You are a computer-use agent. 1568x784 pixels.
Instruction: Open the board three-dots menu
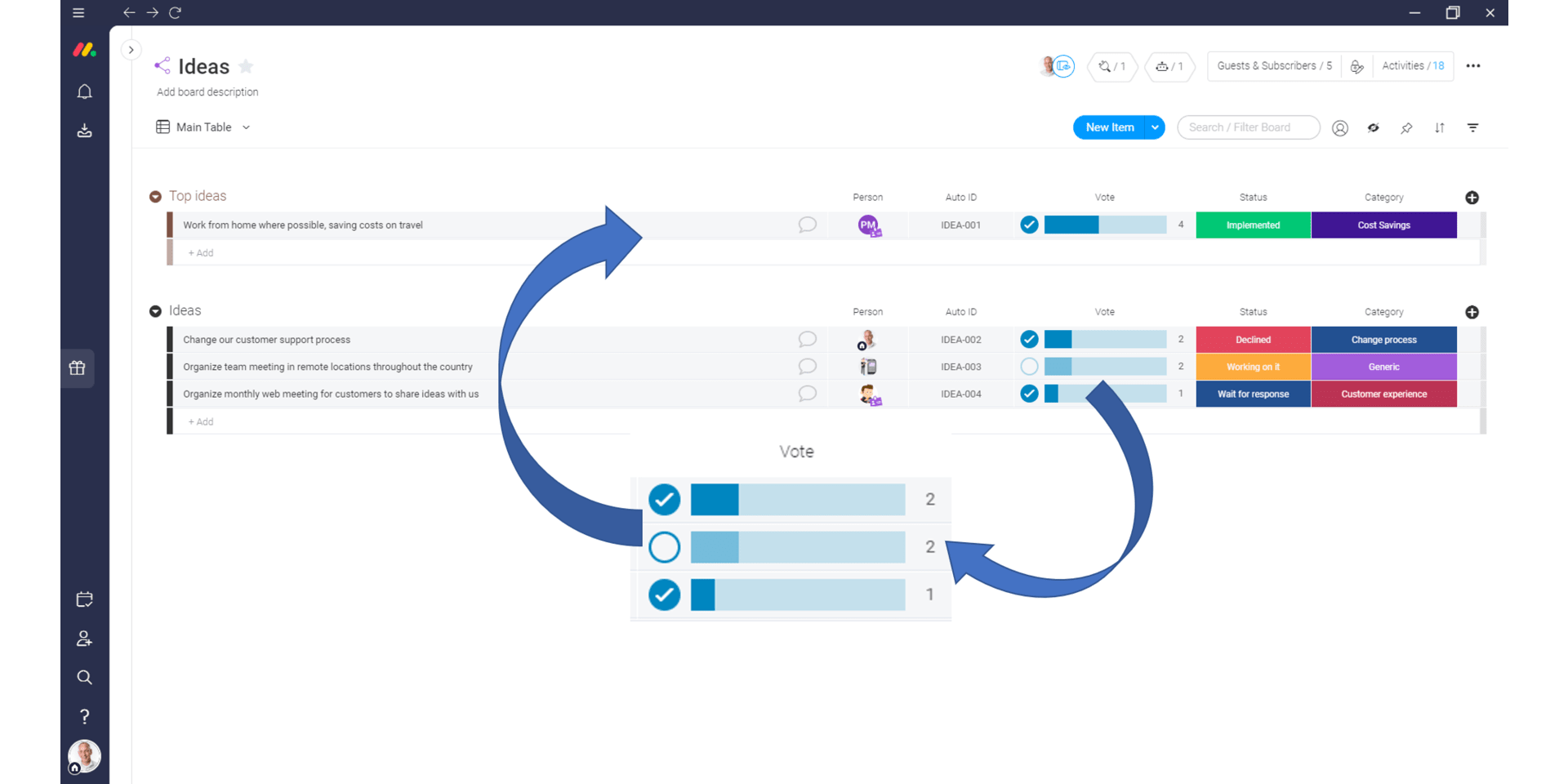tap(1473, 66)
